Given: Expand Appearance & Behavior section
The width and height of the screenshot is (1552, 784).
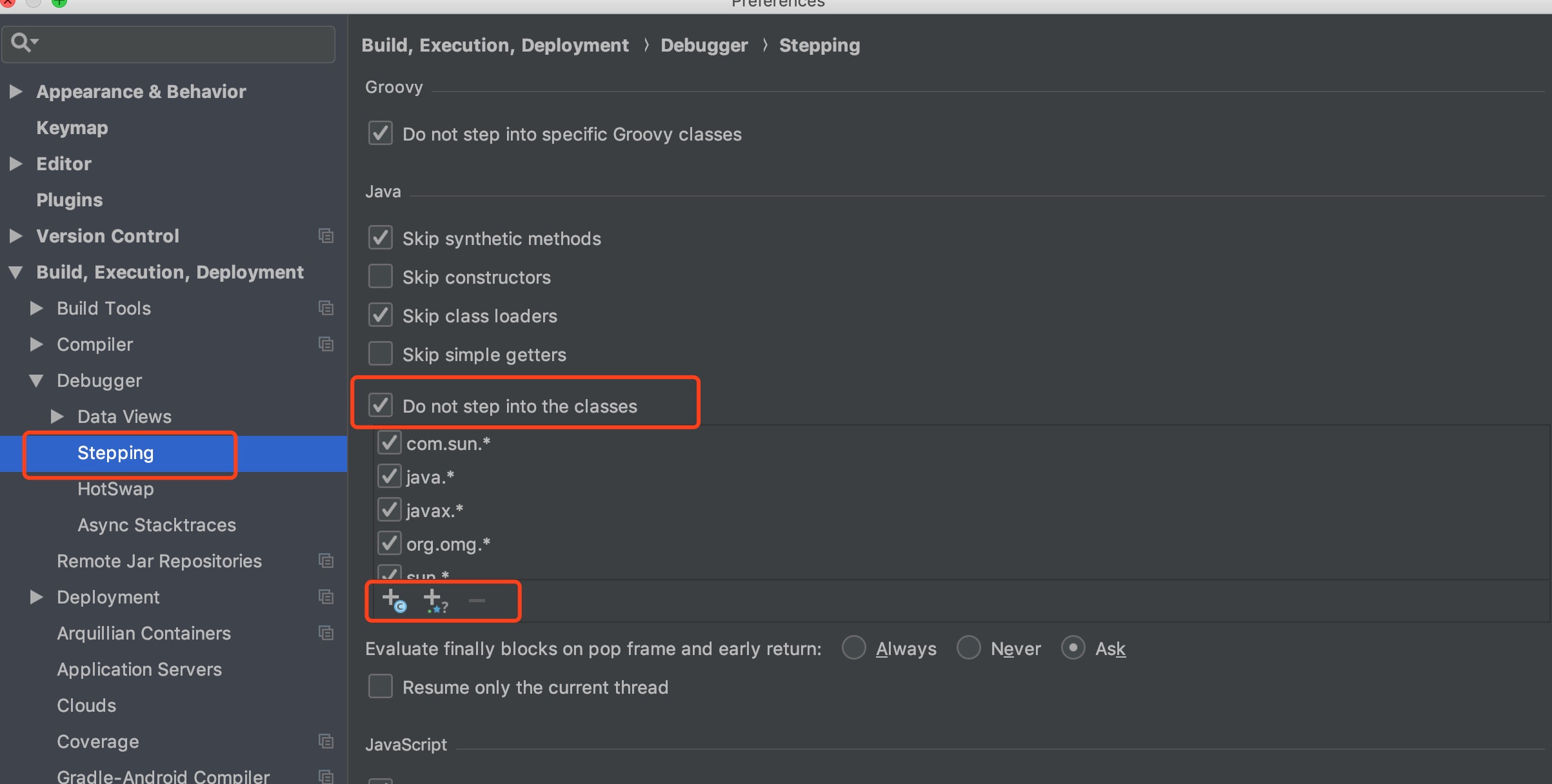Looking at the screenshot, I should coord(16,92).
